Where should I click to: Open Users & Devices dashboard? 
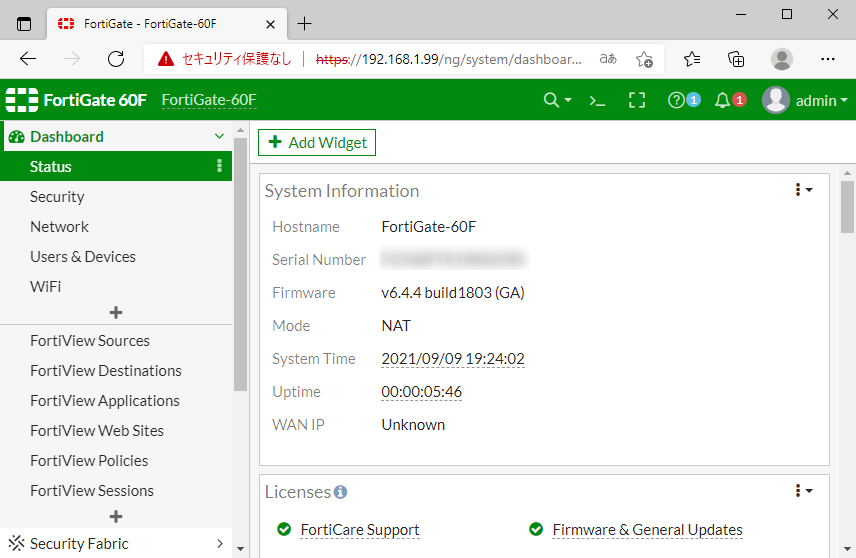[x=83, y=257]
